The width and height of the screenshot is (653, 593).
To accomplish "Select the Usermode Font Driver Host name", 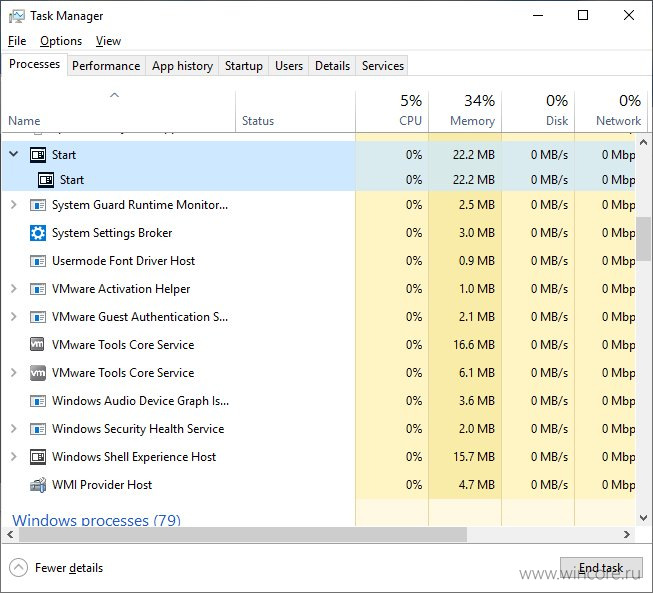I will point(123,261).
